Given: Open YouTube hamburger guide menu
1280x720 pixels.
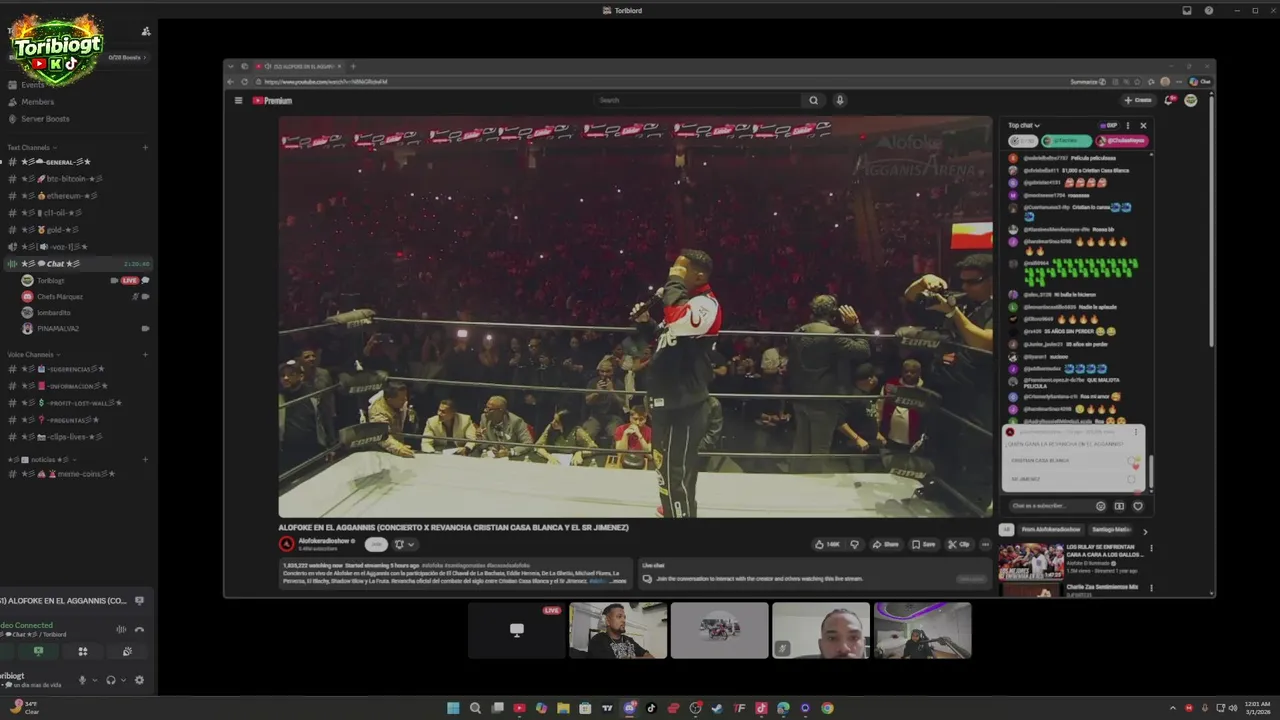Looking at the screenshot, I should click(x=238, y=100).
